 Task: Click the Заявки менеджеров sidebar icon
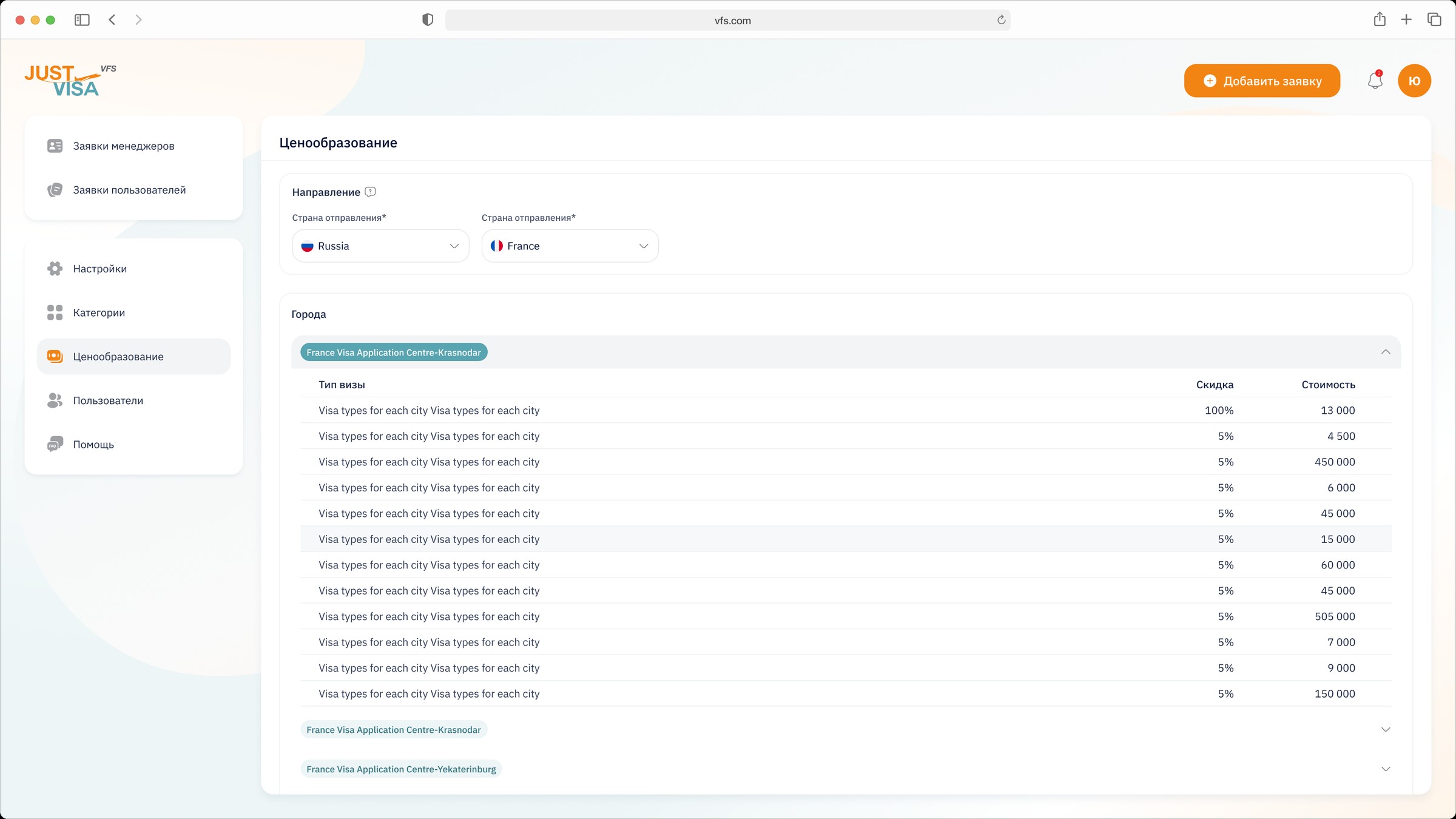[x=55, y=146]
